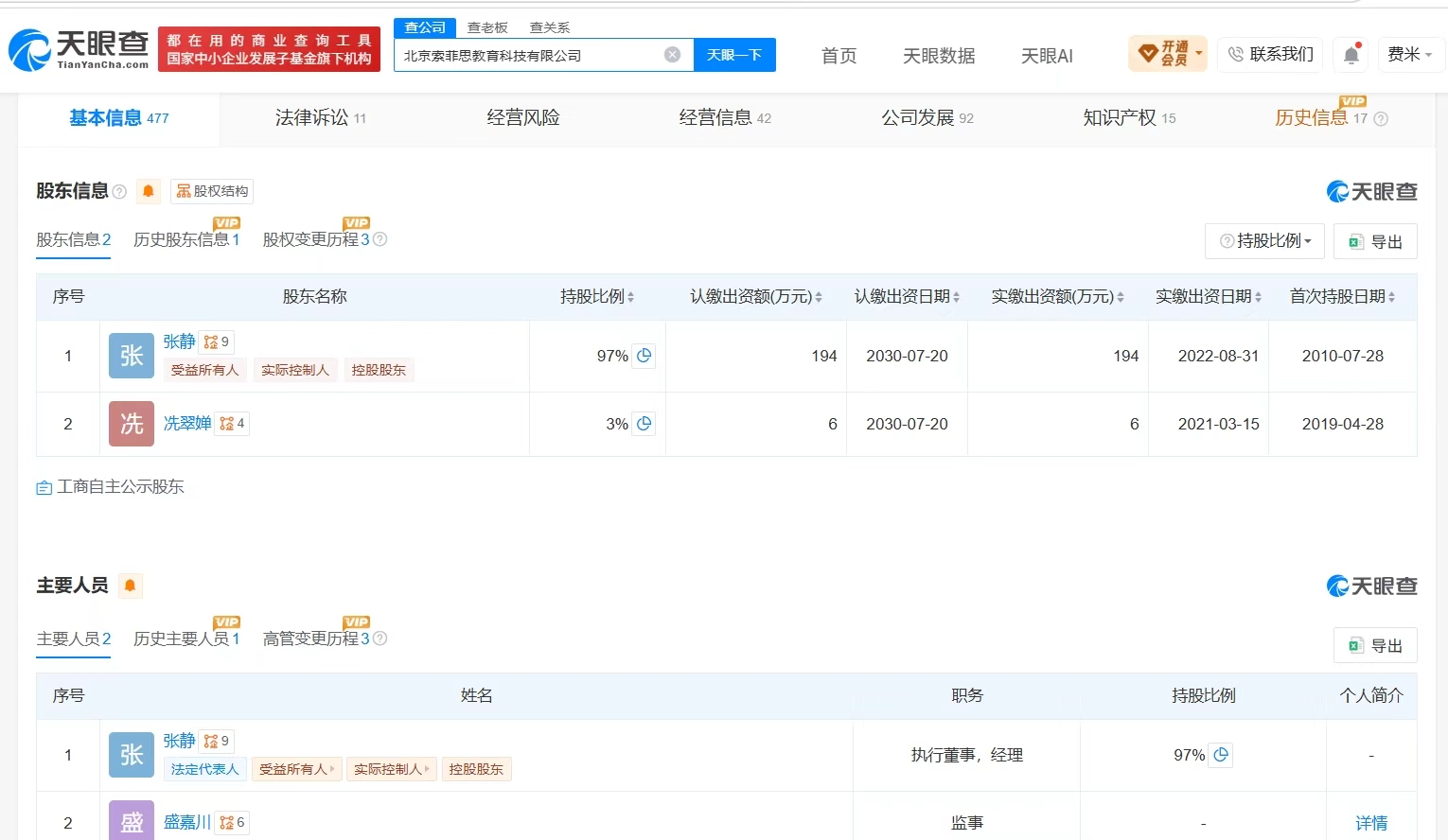Screen dimensions: 1448x840
Task: Open the 知识产权 tab
Action: [x=1129, y=118]
